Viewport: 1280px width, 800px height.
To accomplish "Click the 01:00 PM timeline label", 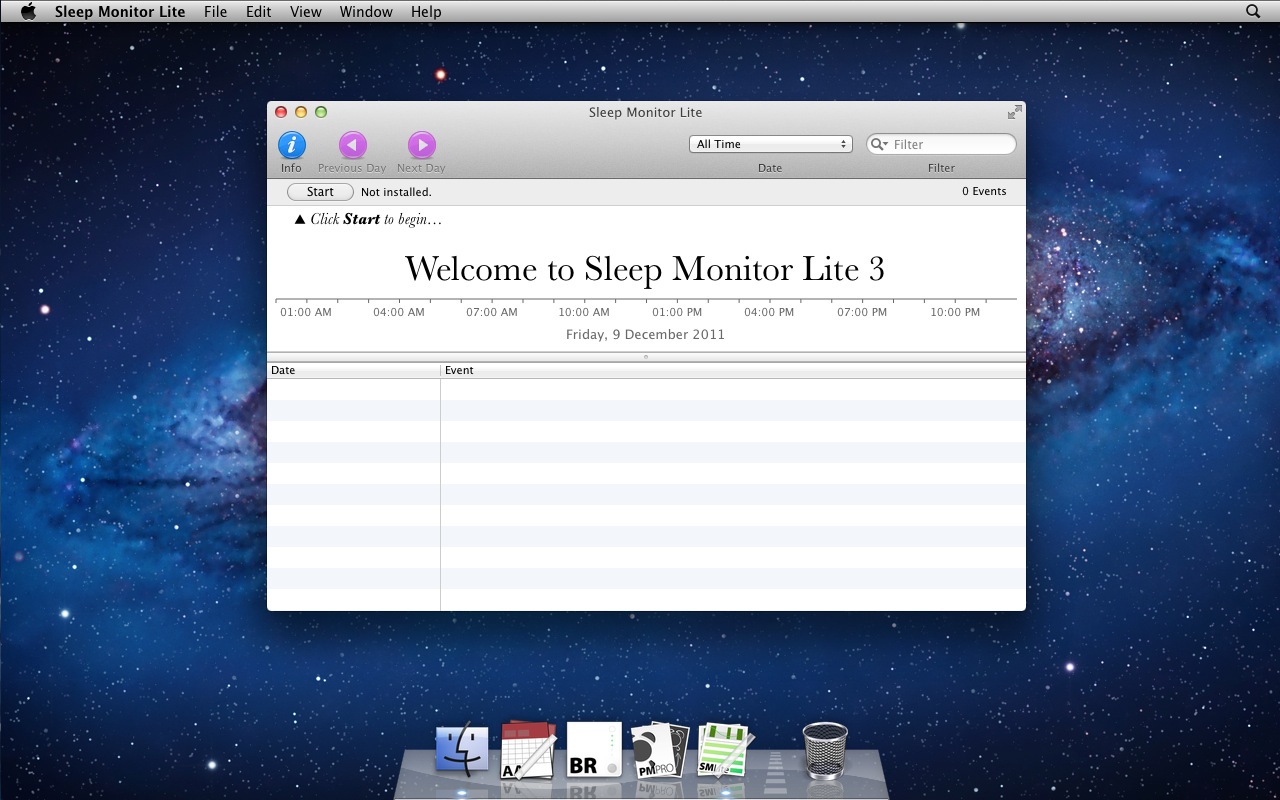I will pos(677,312).
